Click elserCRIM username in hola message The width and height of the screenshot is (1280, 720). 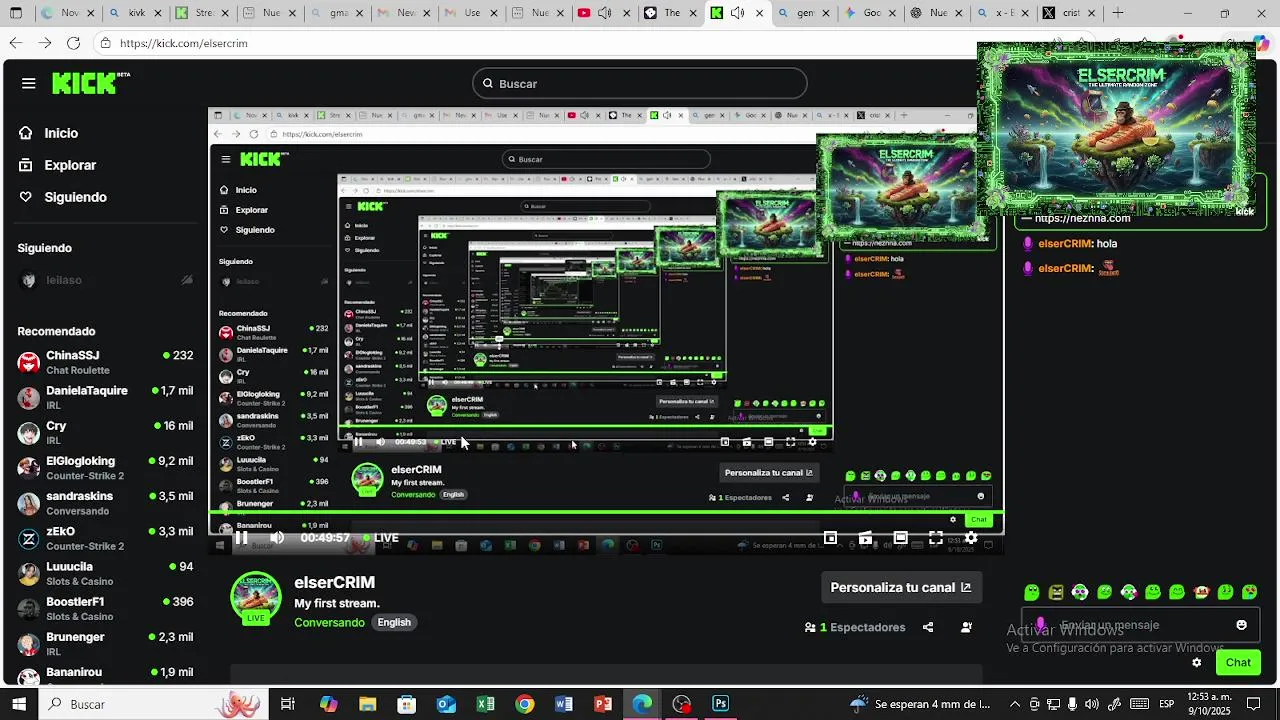pyautogui.click(x=1064, y=243)
